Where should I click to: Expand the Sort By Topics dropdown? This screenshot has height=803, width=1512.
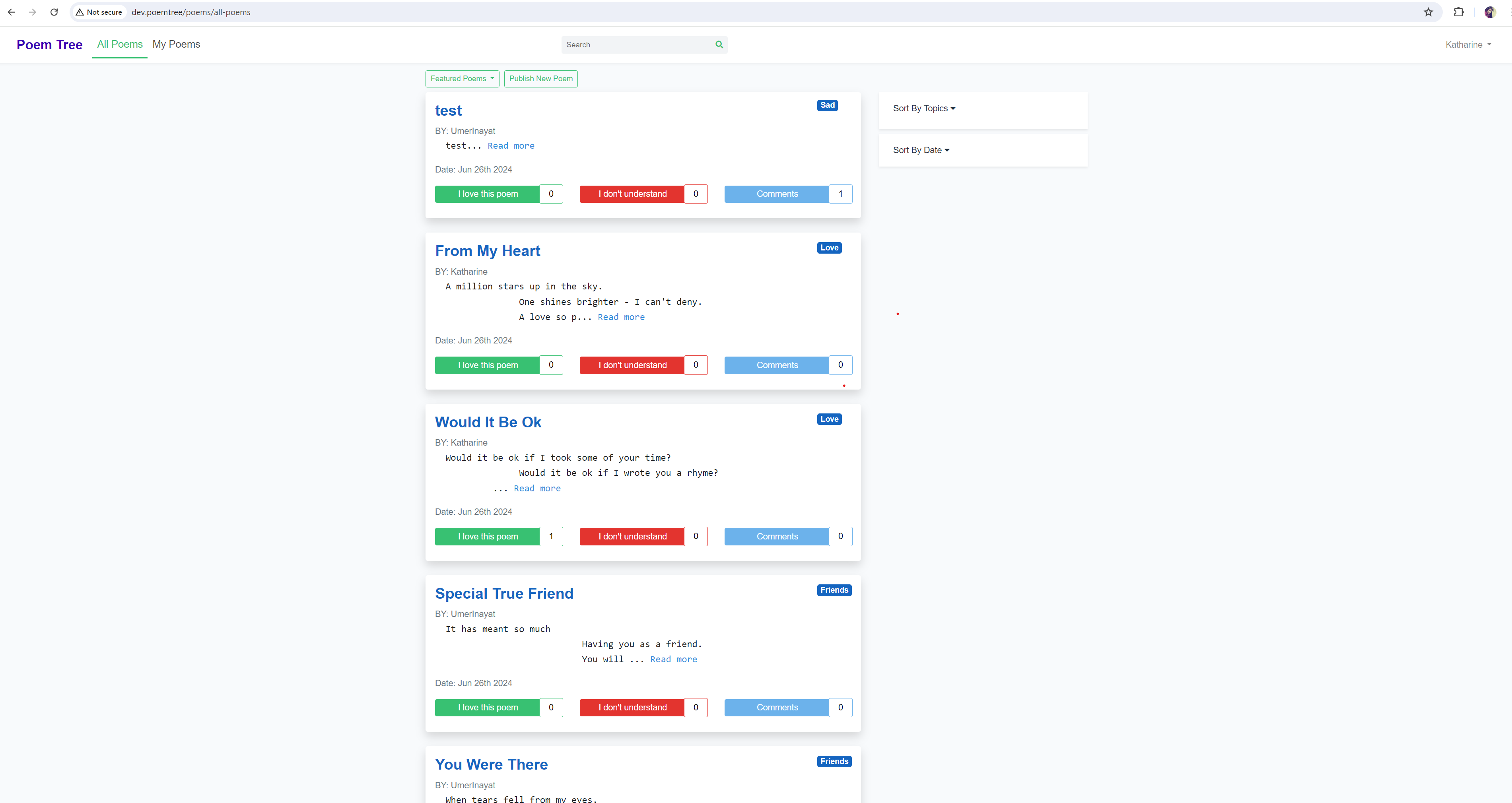(x=923, y=108)
